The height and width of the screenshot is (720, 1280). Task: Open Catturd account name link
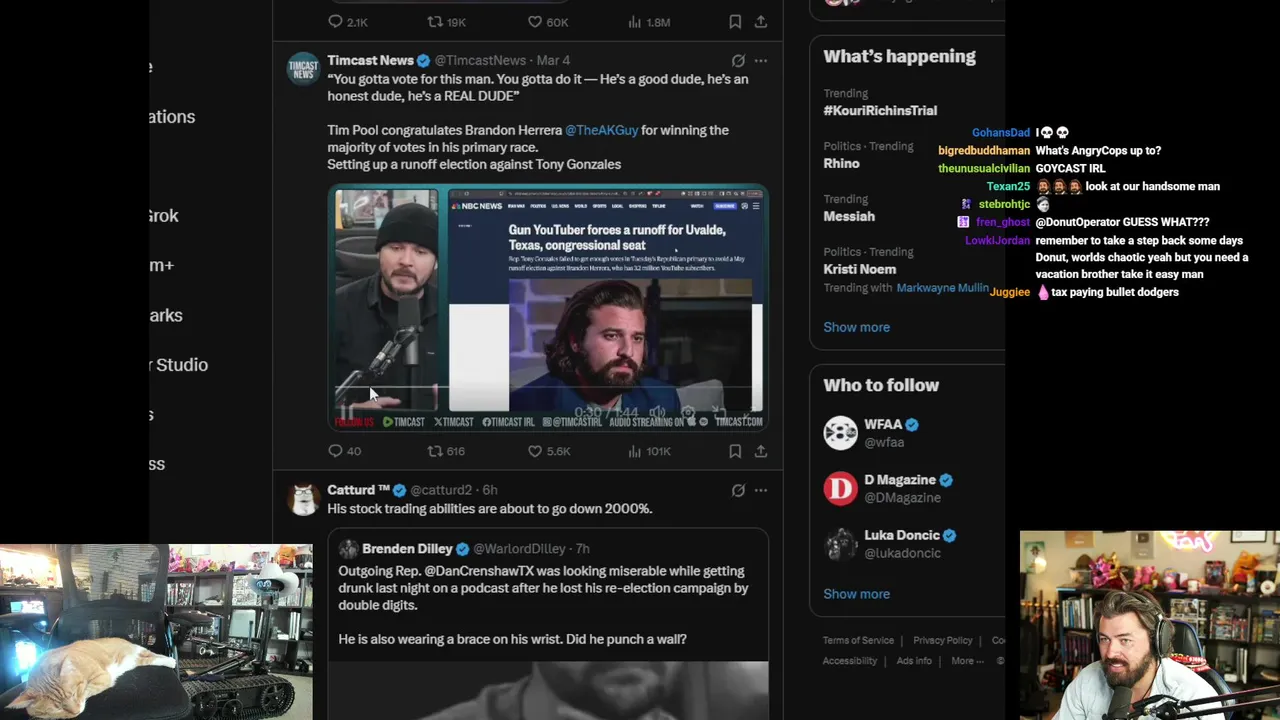[358, 490]
